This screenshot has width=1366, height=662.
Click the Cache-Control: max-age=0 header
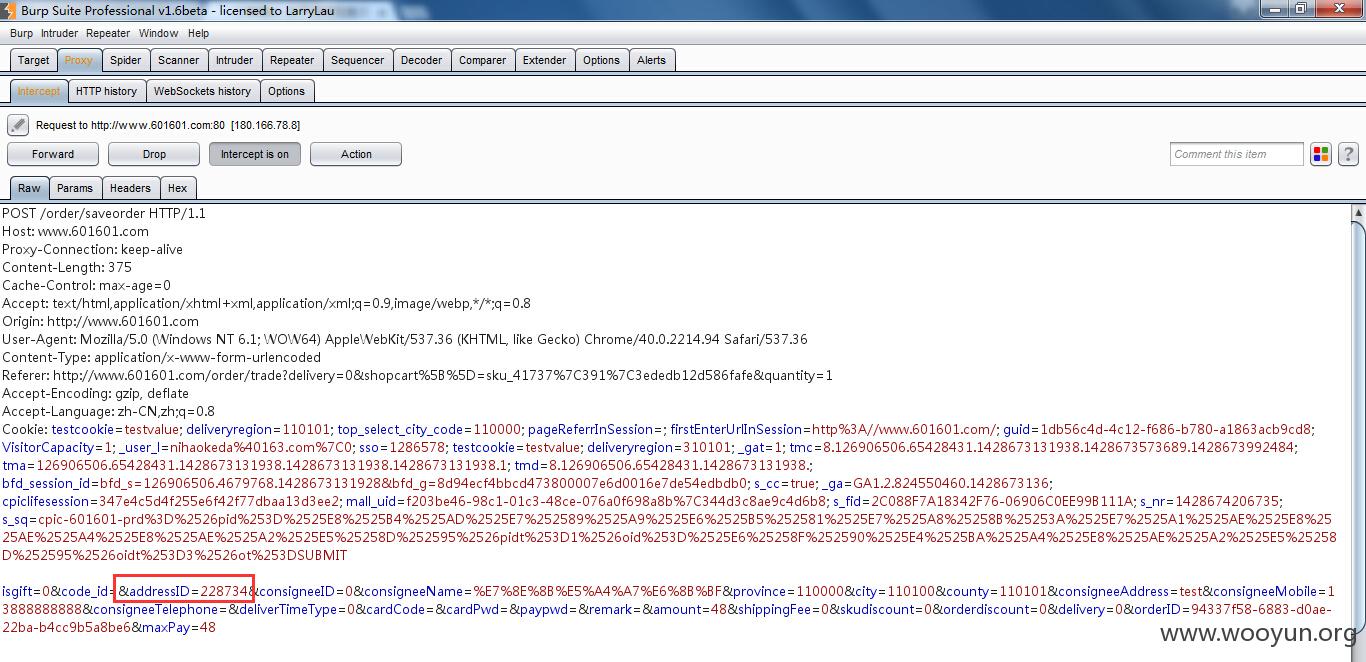pos(87,285)
